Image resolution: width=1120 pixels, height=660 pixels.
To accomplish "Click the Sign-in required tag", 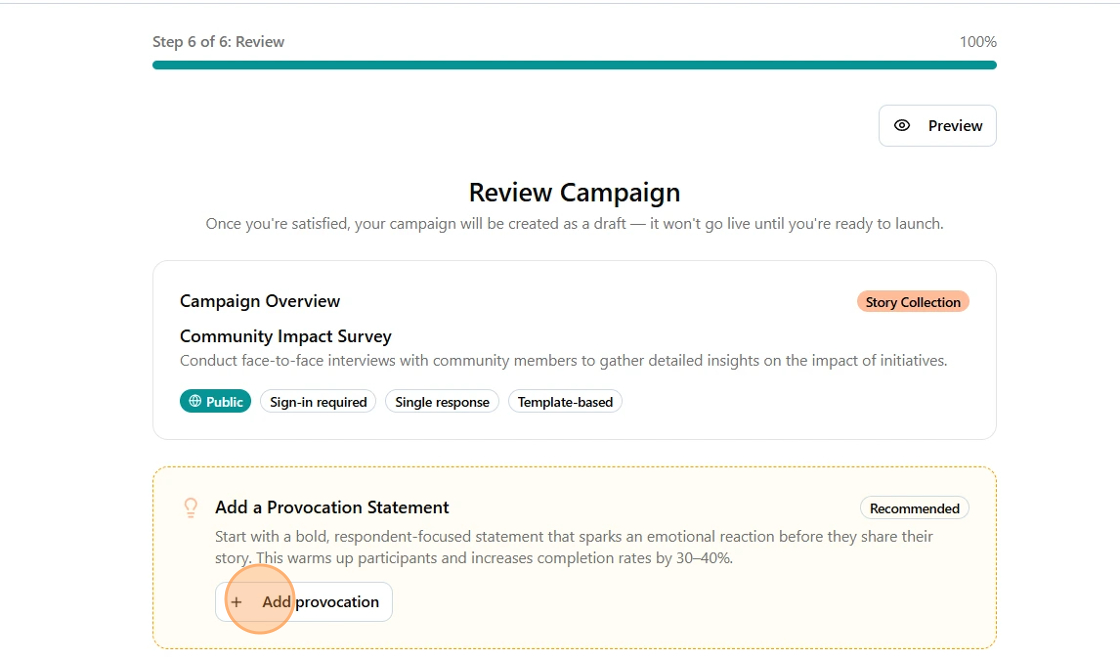I will [318, 401].
